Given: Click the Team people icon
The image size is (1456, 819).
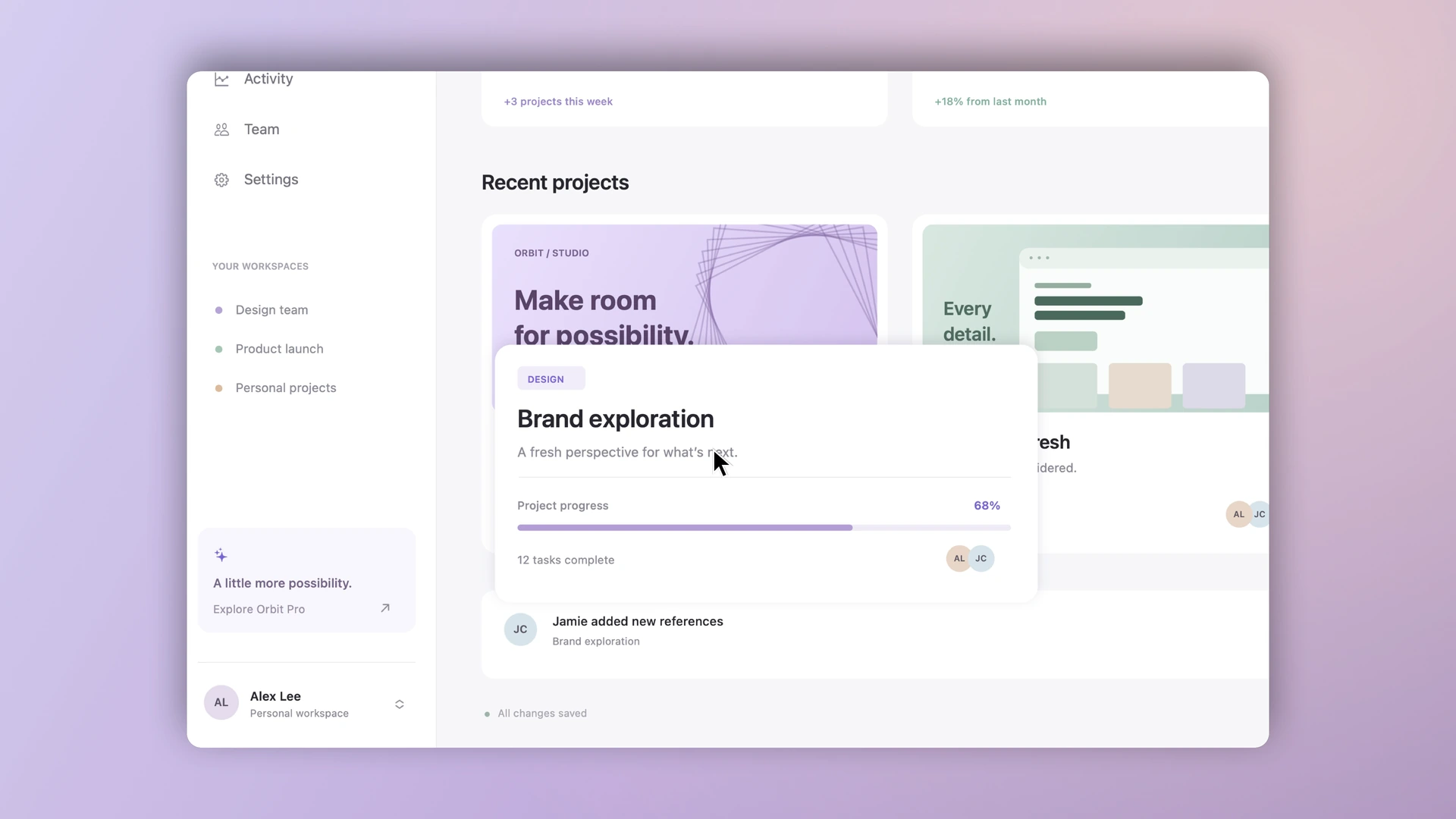Looking at the screenshot, I should tap(221, 130).
